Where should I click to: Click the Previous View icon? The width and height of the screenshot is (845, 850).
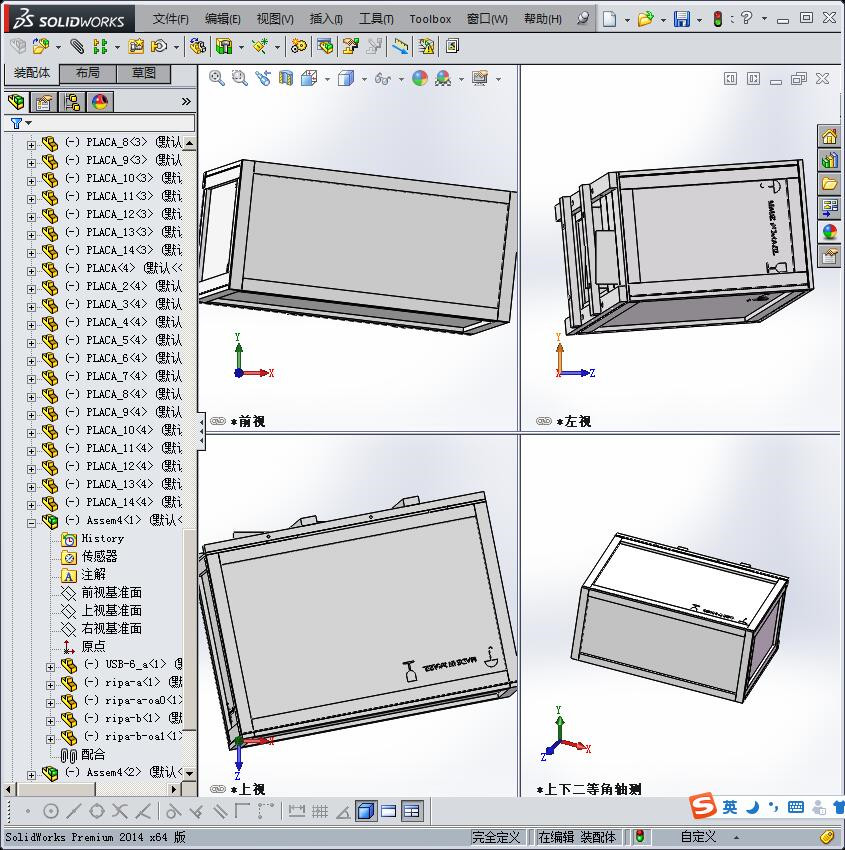click(x=263, y=79)
